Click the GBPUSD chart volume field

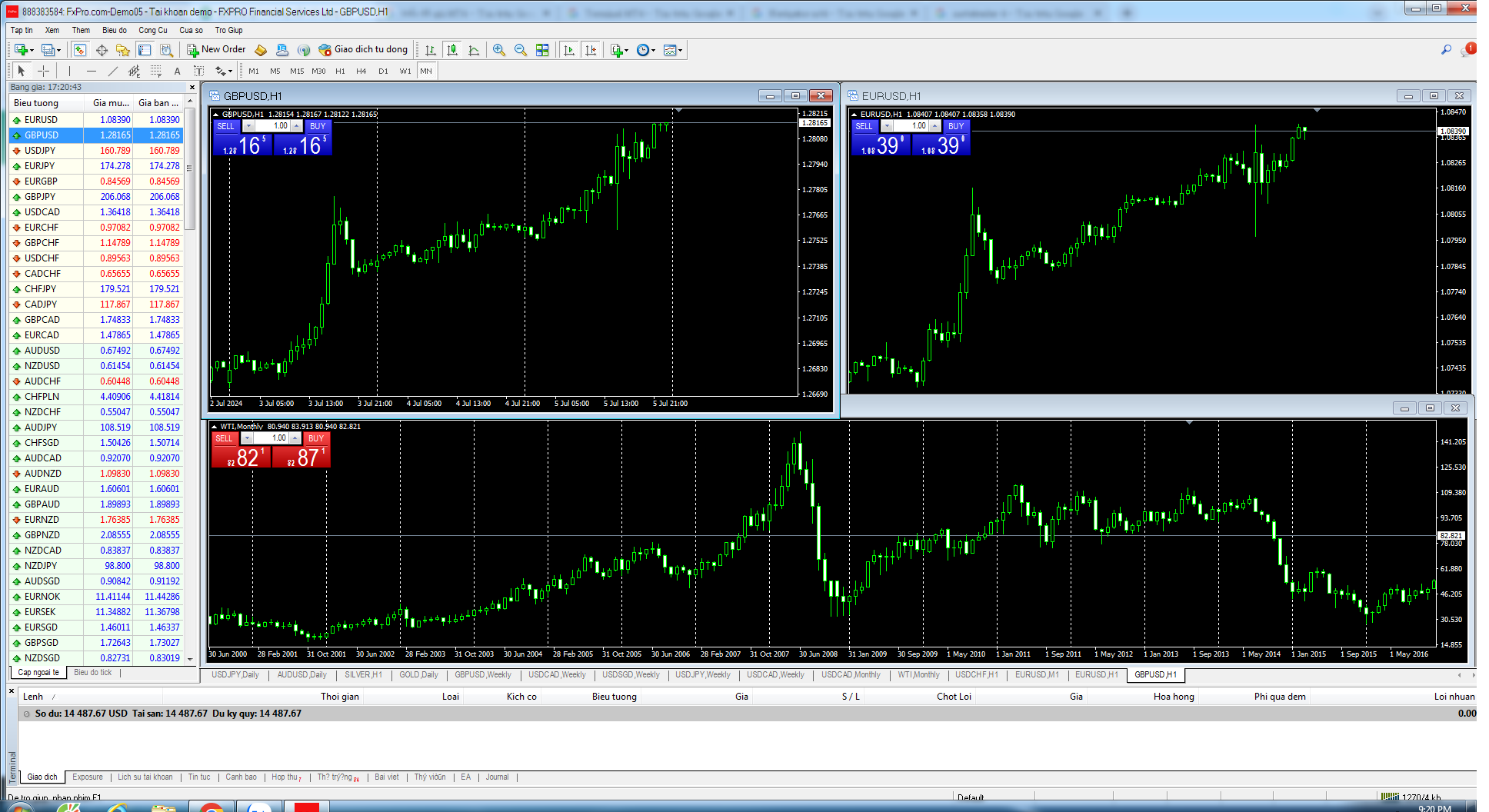272,126
